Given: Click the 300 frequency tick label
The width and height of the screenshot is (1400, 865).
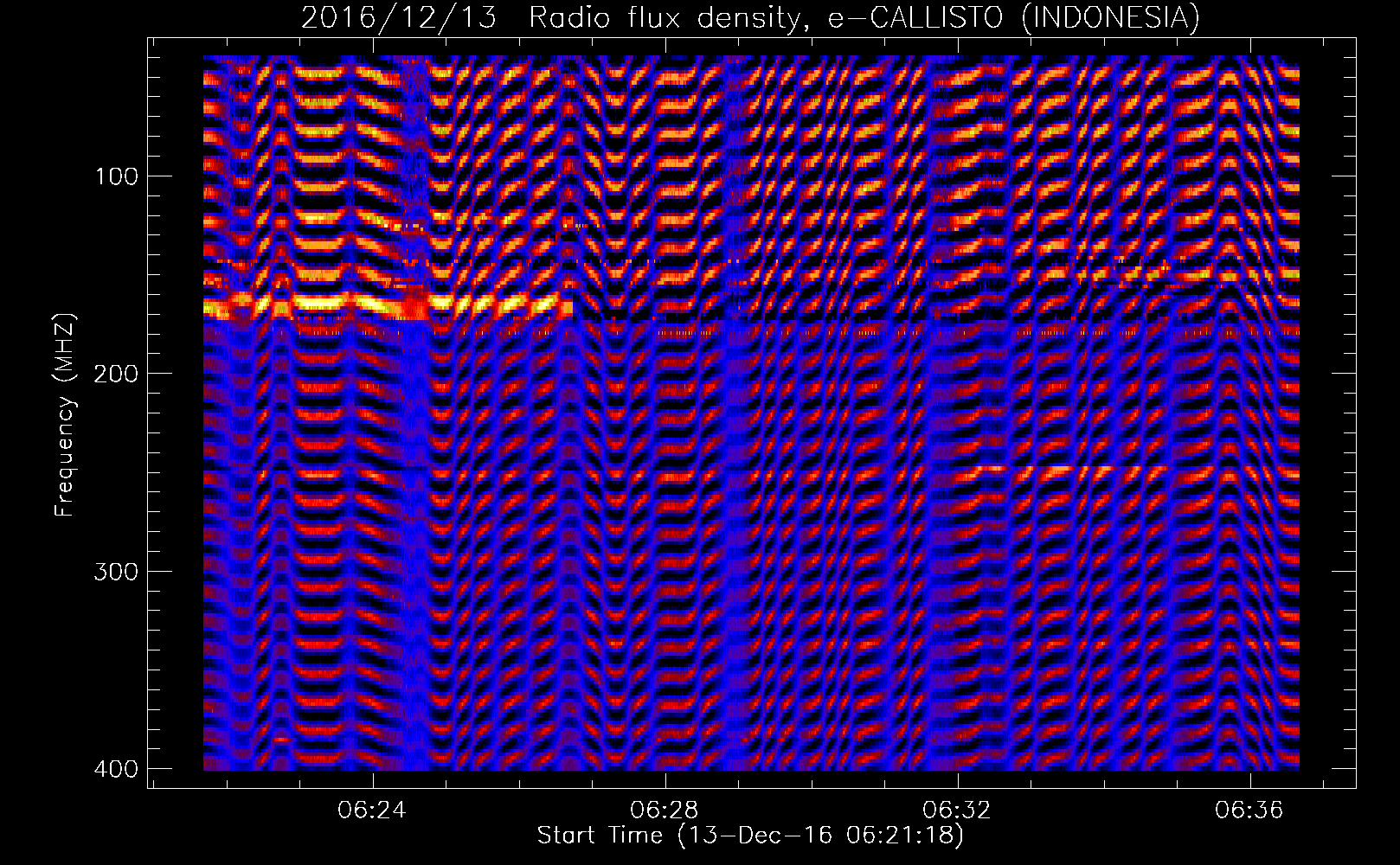Looking at the screenshot, I should [115, 572].
